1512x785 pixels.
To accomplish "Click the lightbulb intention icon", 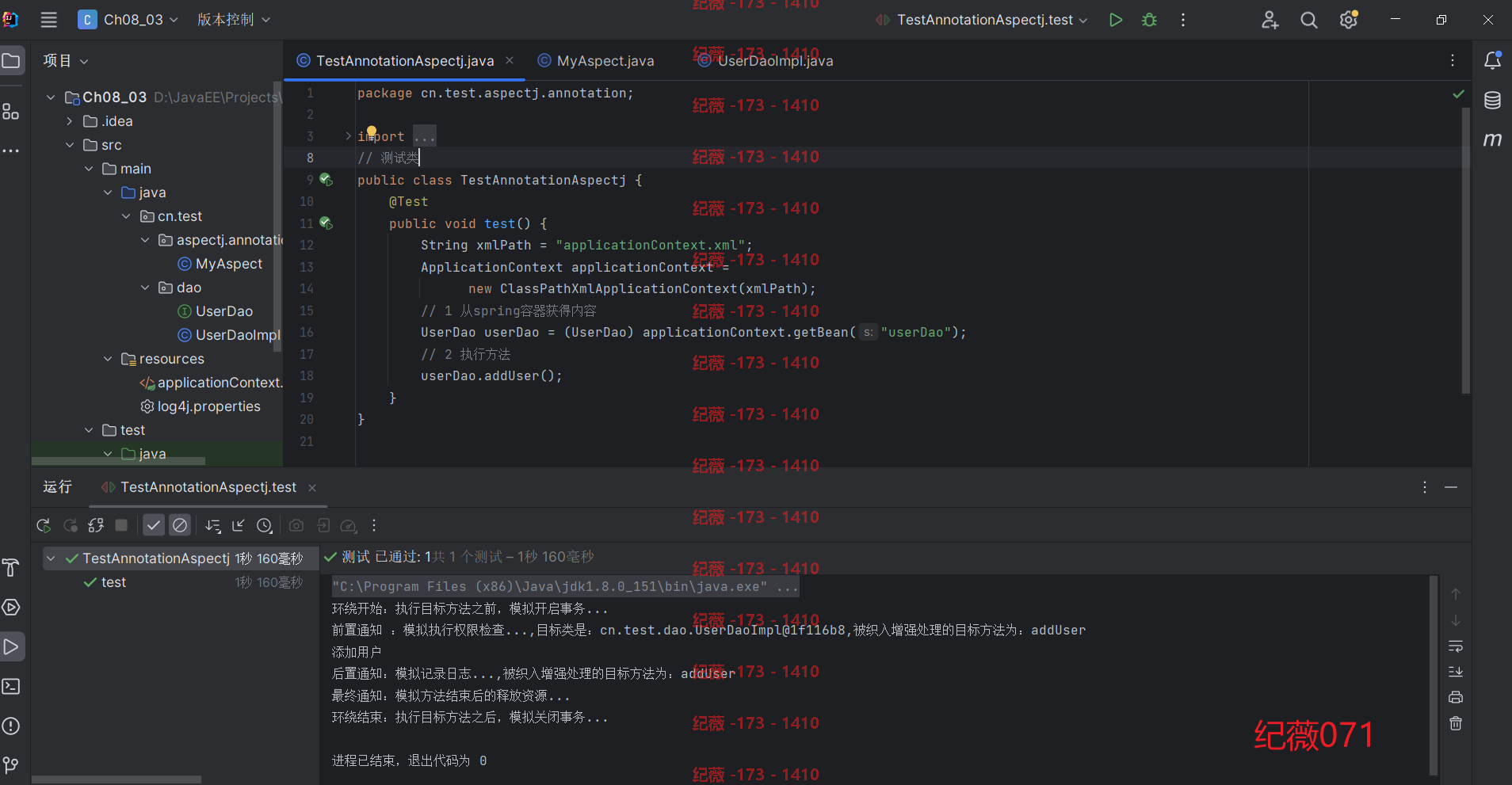I will tap(372, 131).
